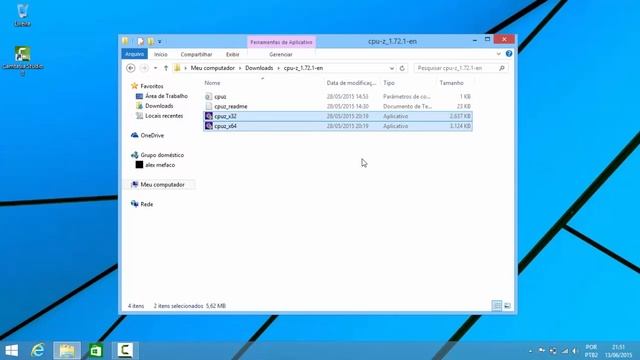Click the Back navigation arrow
The height and width of the screenshot is (360, 640).
(131, 68)
